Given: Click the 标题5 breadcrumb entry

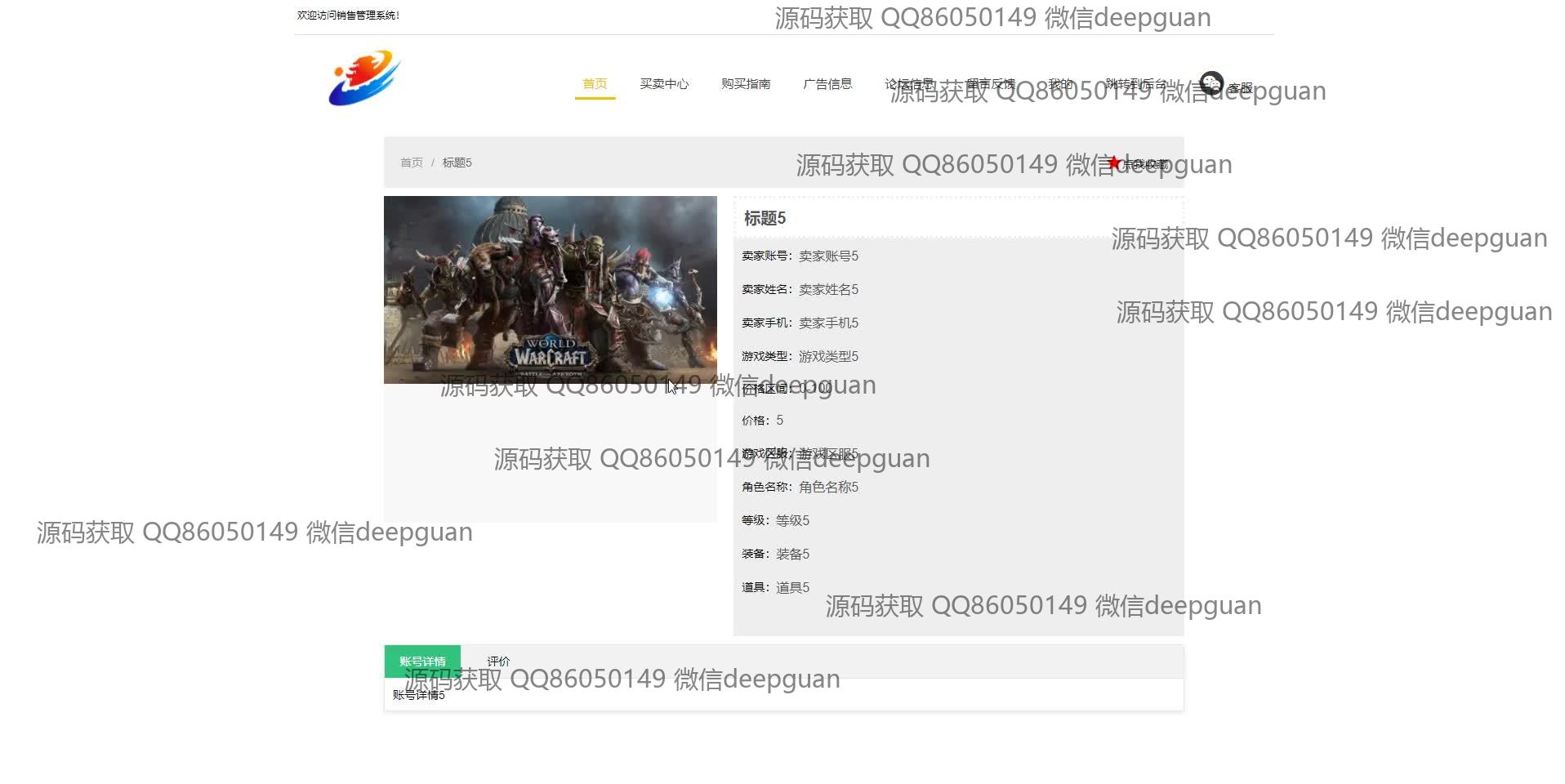Looking at the screenshot, I should pyautogui.click(x=457, y=163).
